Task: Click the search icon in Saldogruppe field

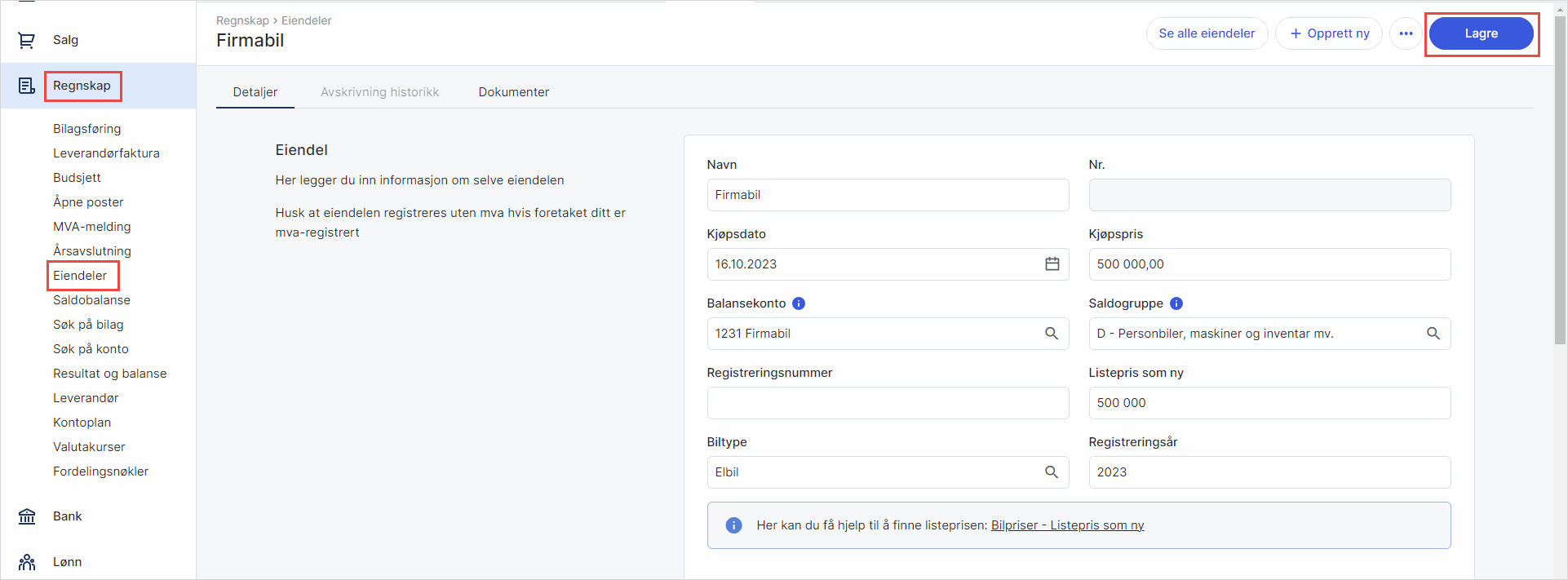Action: (1433, 334)
